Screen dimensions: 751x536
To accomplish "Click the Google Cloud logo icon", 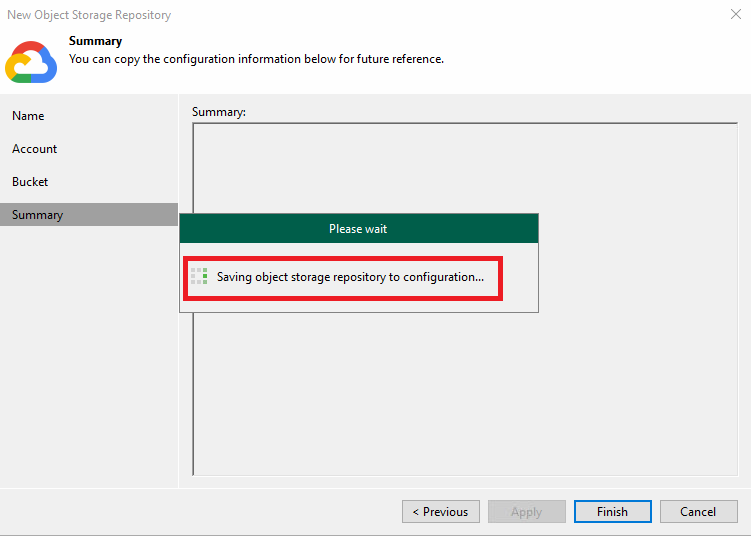I will [31, 62].
